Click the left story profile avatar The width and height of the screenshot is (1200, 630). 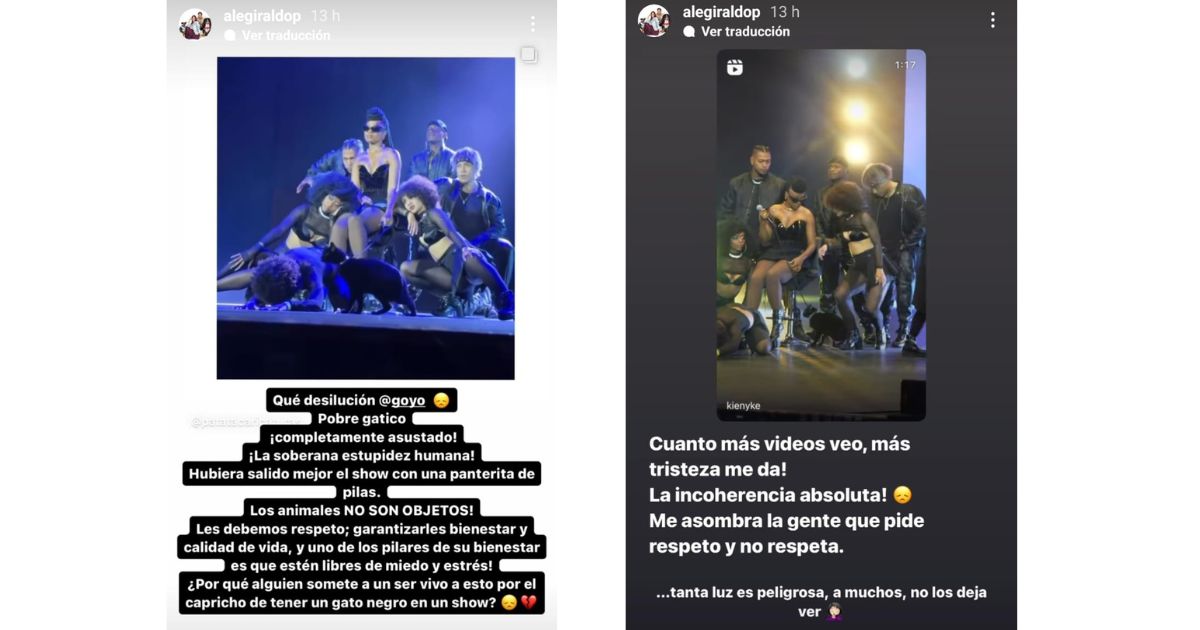coord(195,24)
